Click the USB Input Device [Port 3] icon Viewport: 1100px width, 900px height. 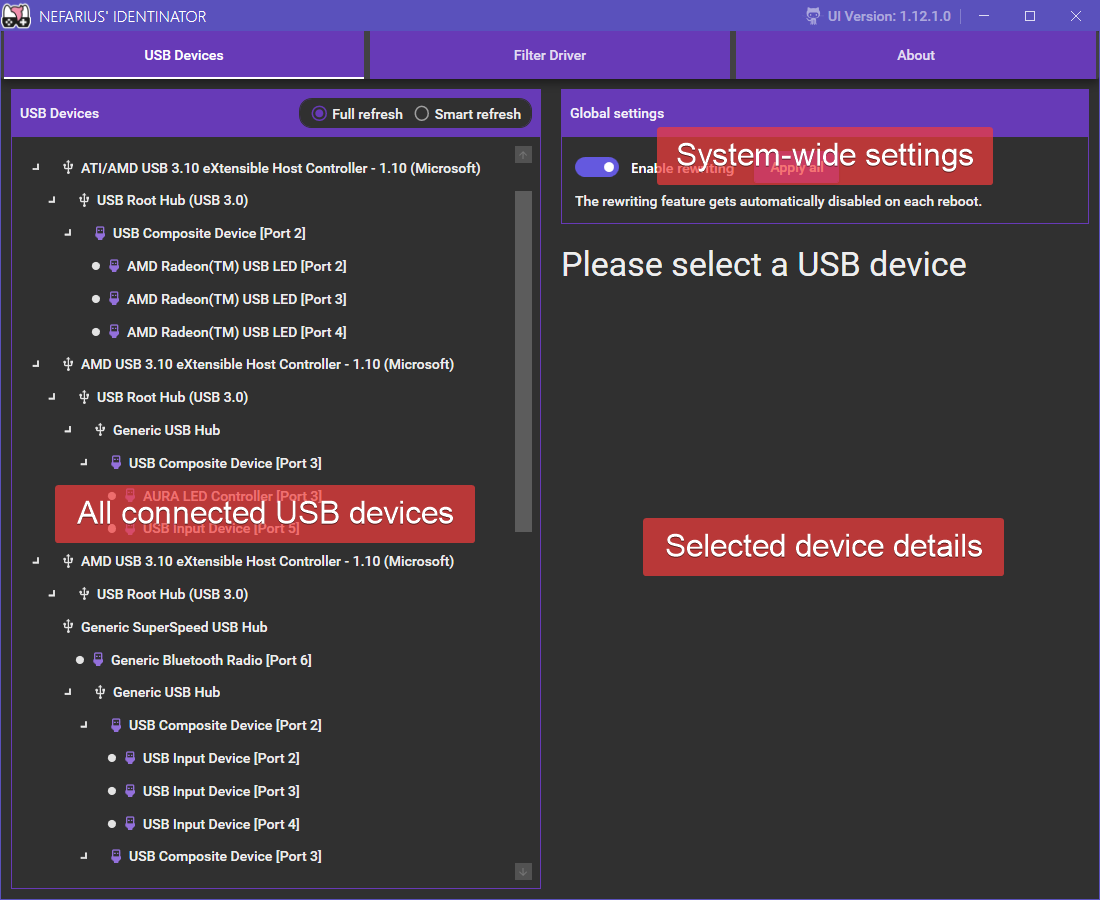[x=130, y=791]
